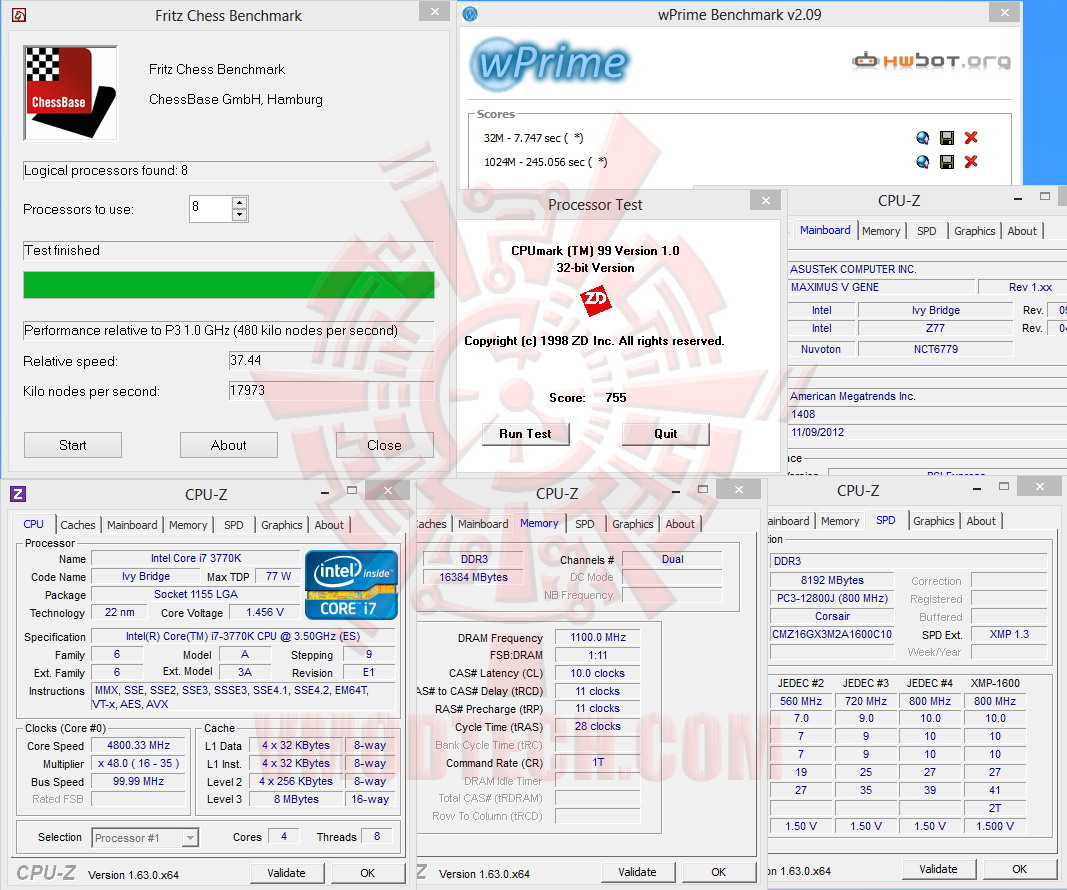Click the Processors to use input field
The image size is (1067, 890).
(211, 209)
